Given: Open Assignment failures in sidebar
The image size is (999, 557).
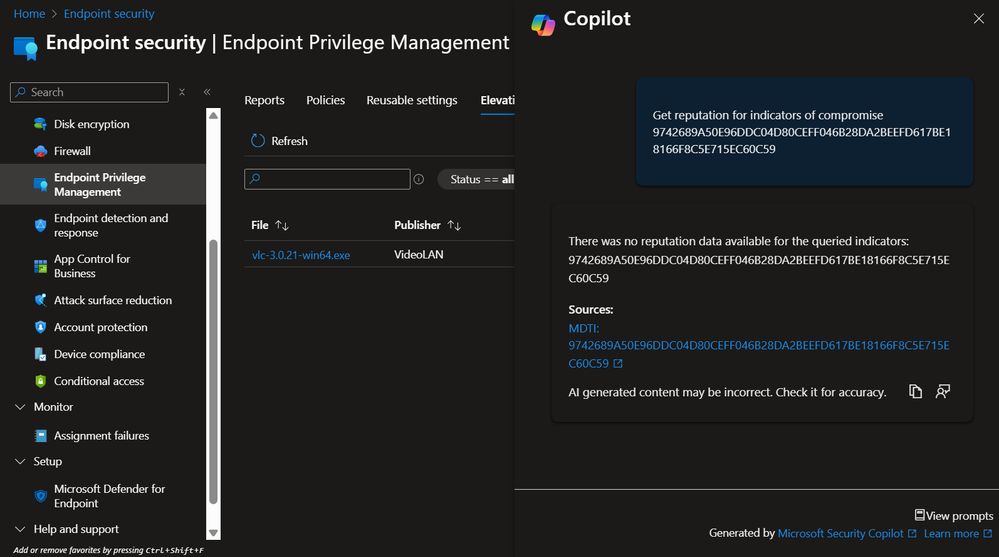Looking at the screenshot, I should (x=101, y=436).
